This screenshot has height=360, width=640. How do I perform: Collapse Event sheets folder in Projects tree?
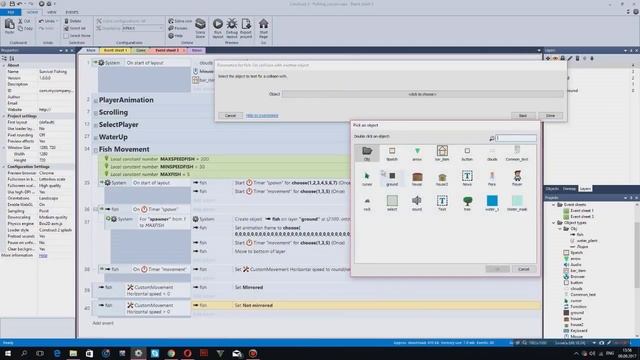click(x=554, y=204)
